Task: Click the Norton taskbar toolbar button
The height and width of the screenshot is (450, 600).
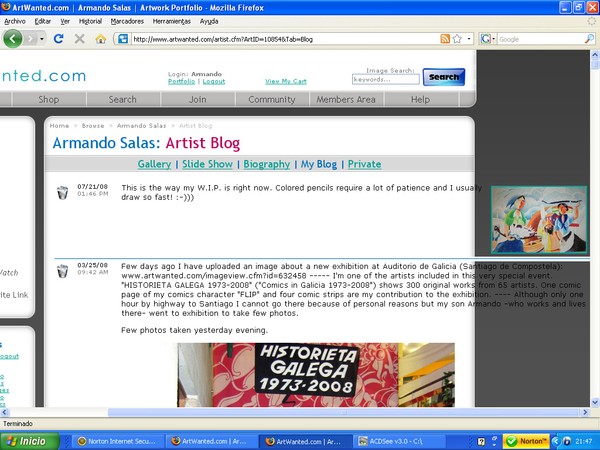Action: click(526, 441)
